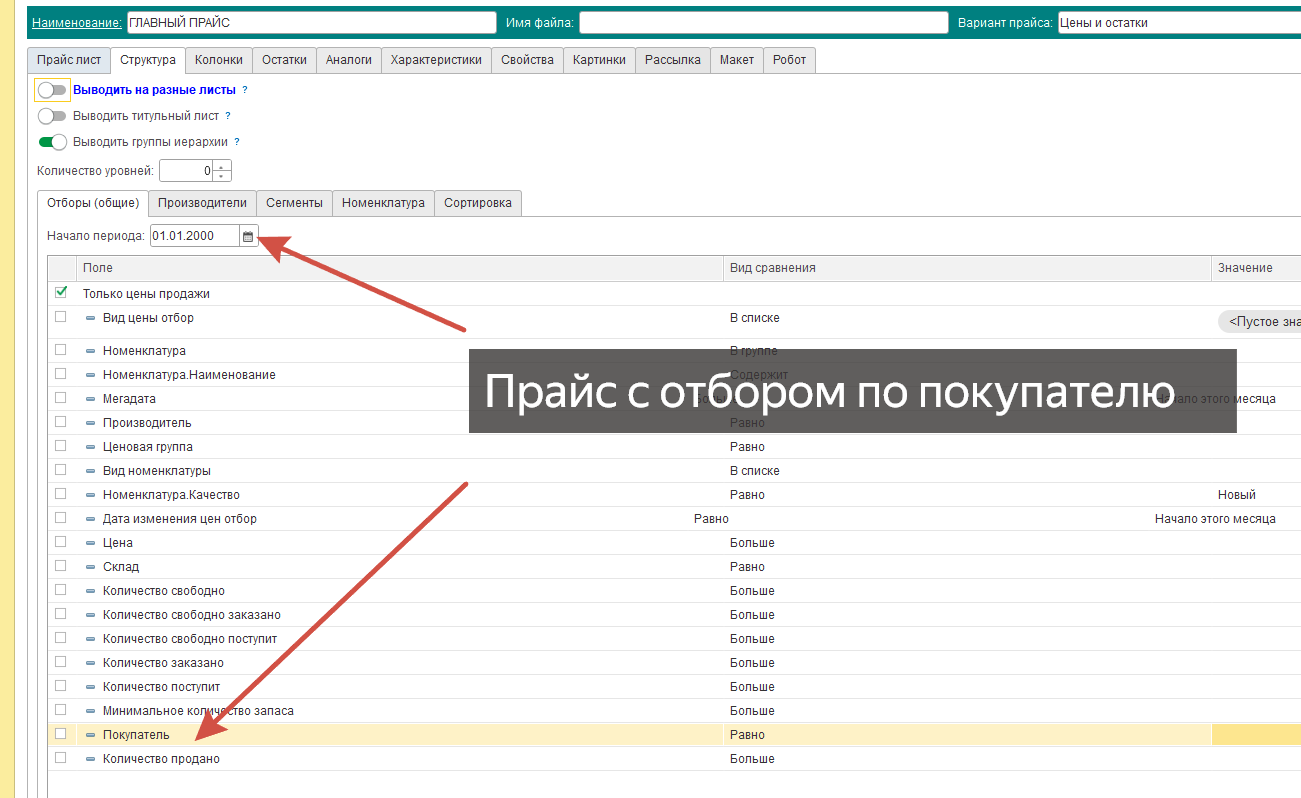Click the Вид сравнения column header

[x=968, y=268]
